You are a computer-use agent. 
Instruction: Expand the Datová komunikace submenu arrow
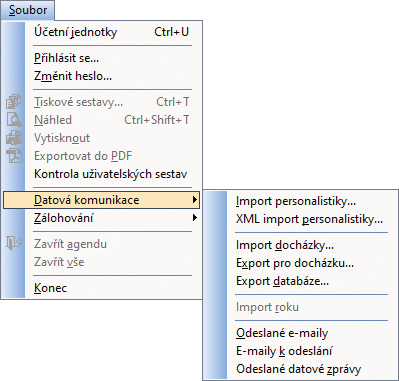tap(195, 200)
